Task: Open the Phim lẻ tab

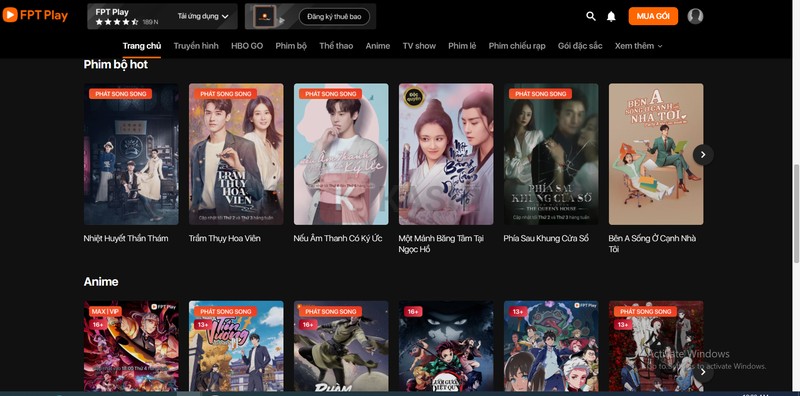Action: pos(462,46)
